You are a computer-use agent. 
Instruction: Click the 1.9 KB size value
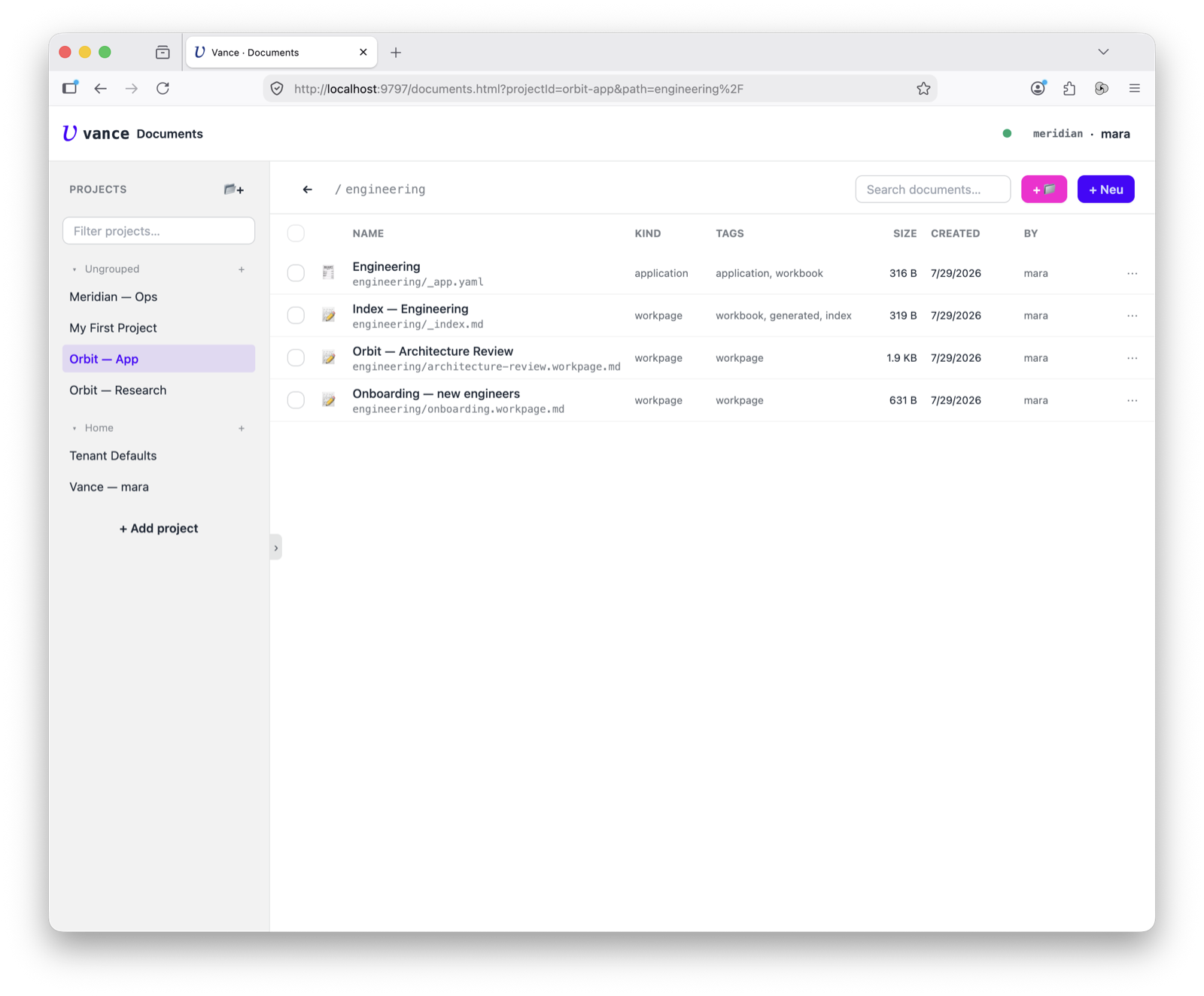[901, 358]
